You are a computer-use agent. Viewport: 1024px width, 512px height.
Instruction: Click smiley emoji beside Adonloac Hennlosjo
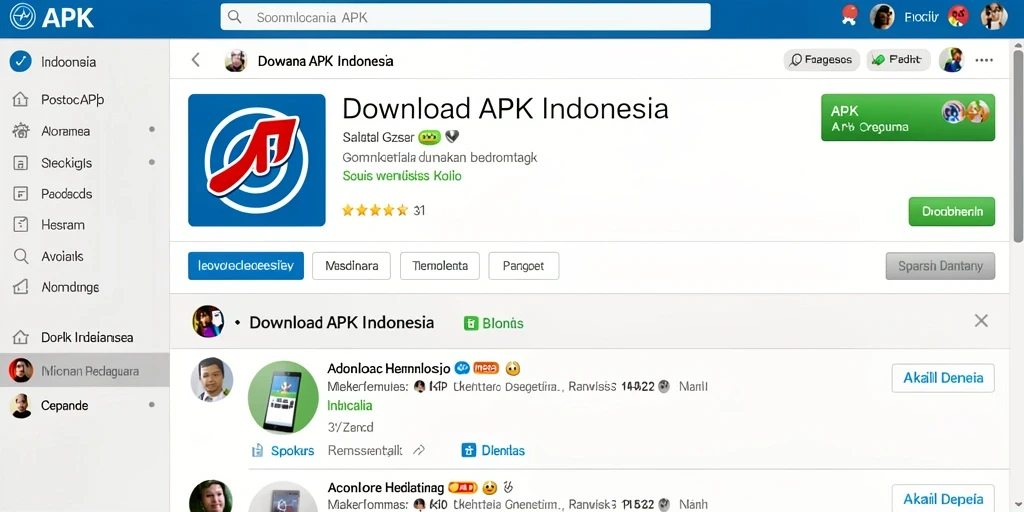(513, 368)
